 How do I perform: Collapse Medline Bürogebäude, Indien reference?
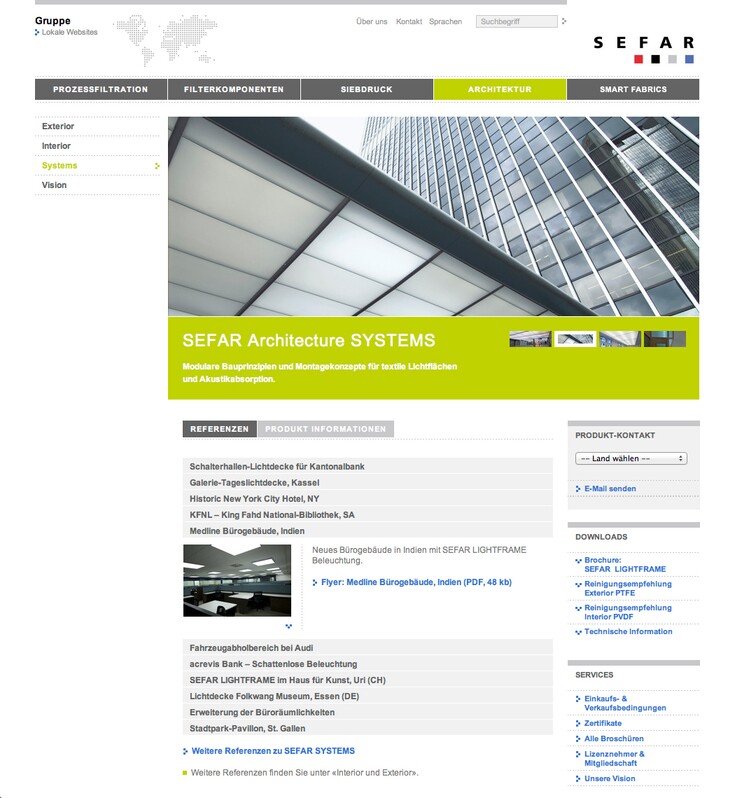tap(368, 531)
